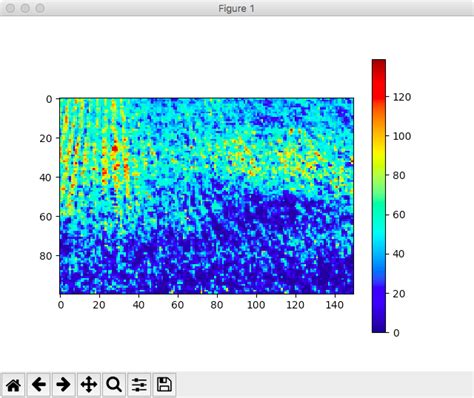This screenshot has height=398, width=474.
Task: Go back to the previous view arrow
Action: click(39, 385)
